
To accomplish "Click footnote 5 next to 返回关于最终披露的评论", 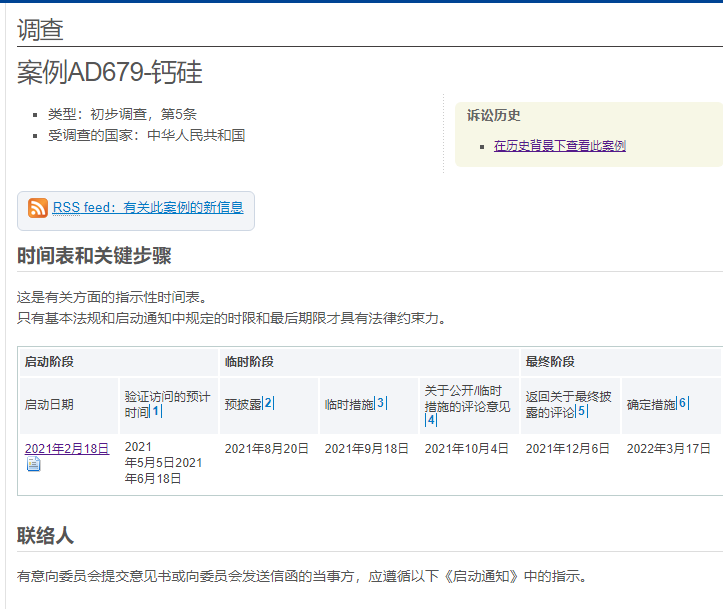I will click(x=581, y=411).
